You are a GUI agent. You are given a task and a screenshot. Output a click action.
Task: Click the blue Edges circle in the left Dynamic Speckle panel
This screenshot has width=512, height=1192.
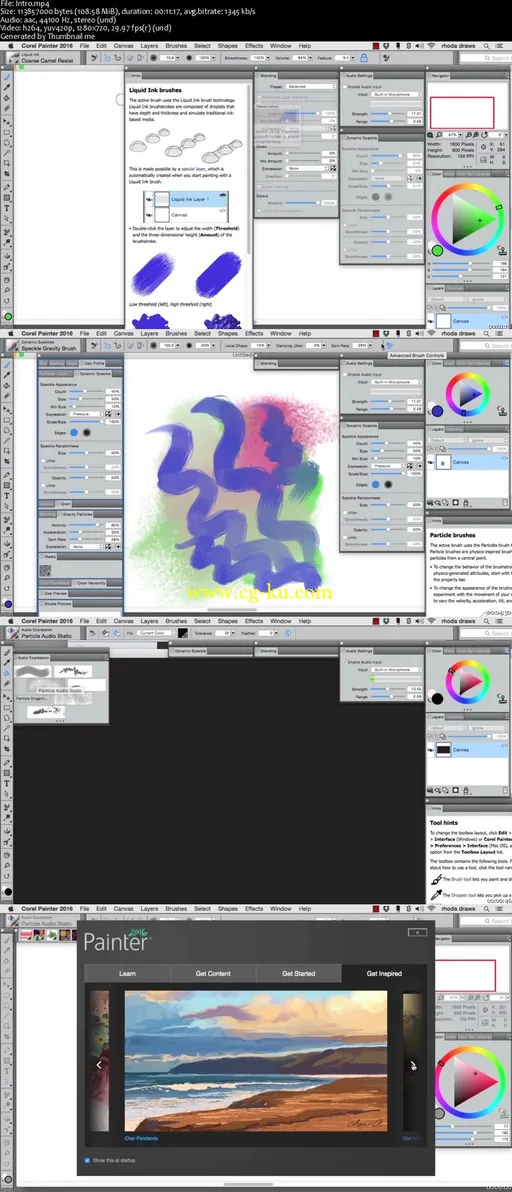[x=74, y=432]
